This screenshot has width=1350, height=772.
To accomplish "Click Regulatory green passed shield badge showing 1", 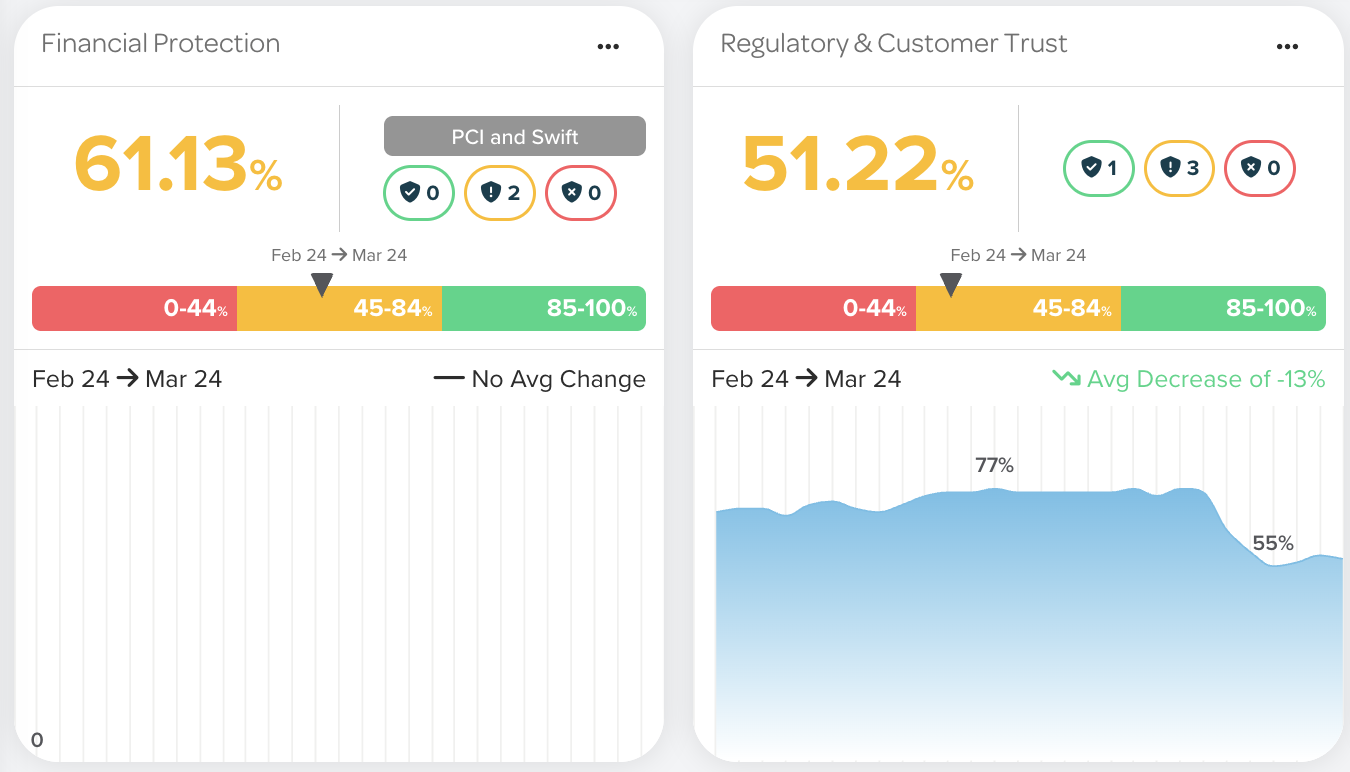I will (1098, 168).
